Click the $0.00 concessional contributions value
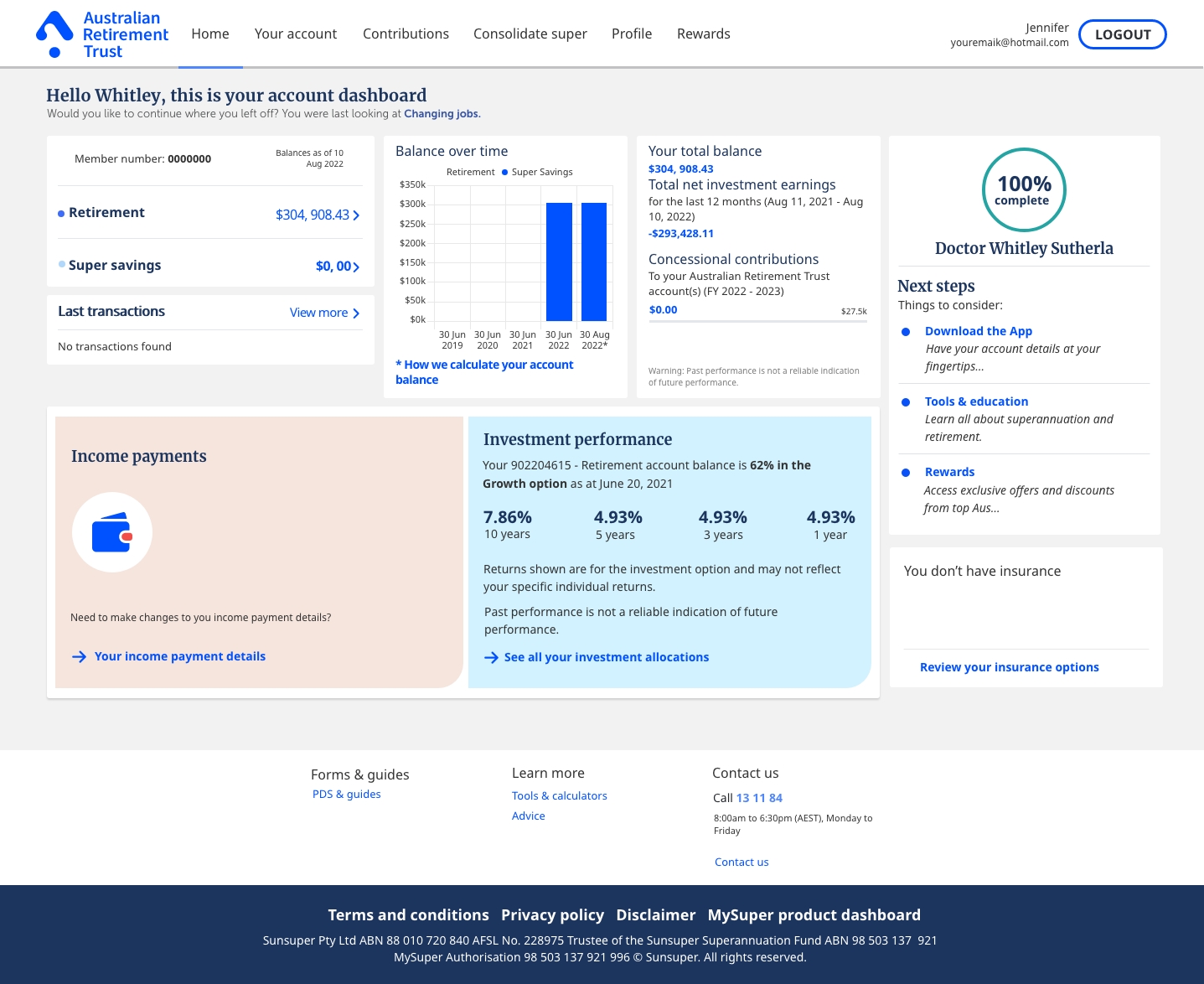 (x=664, y=309)
